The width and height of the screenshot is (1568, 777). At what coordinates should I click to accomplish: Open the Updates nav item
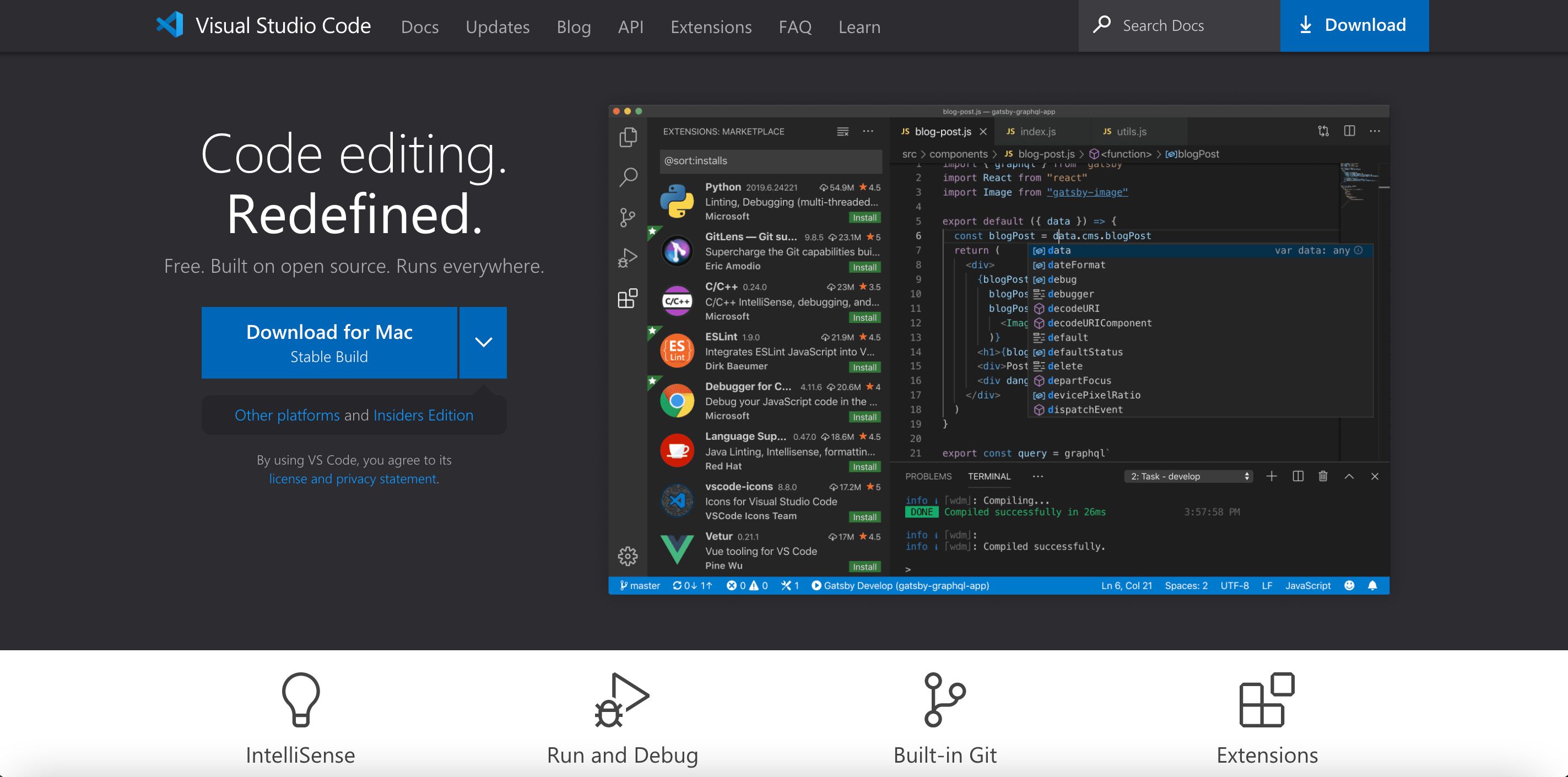498,27
